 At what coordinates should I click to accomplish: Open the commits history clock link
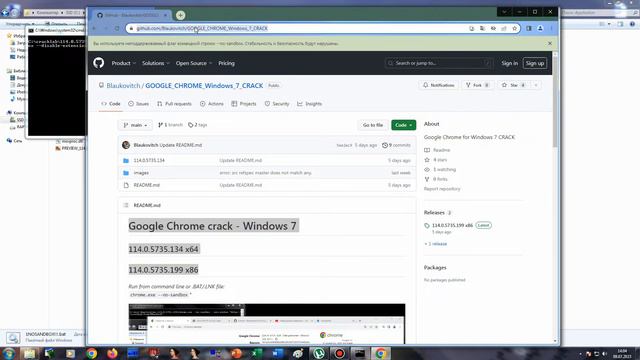click(x=396, y=145)
